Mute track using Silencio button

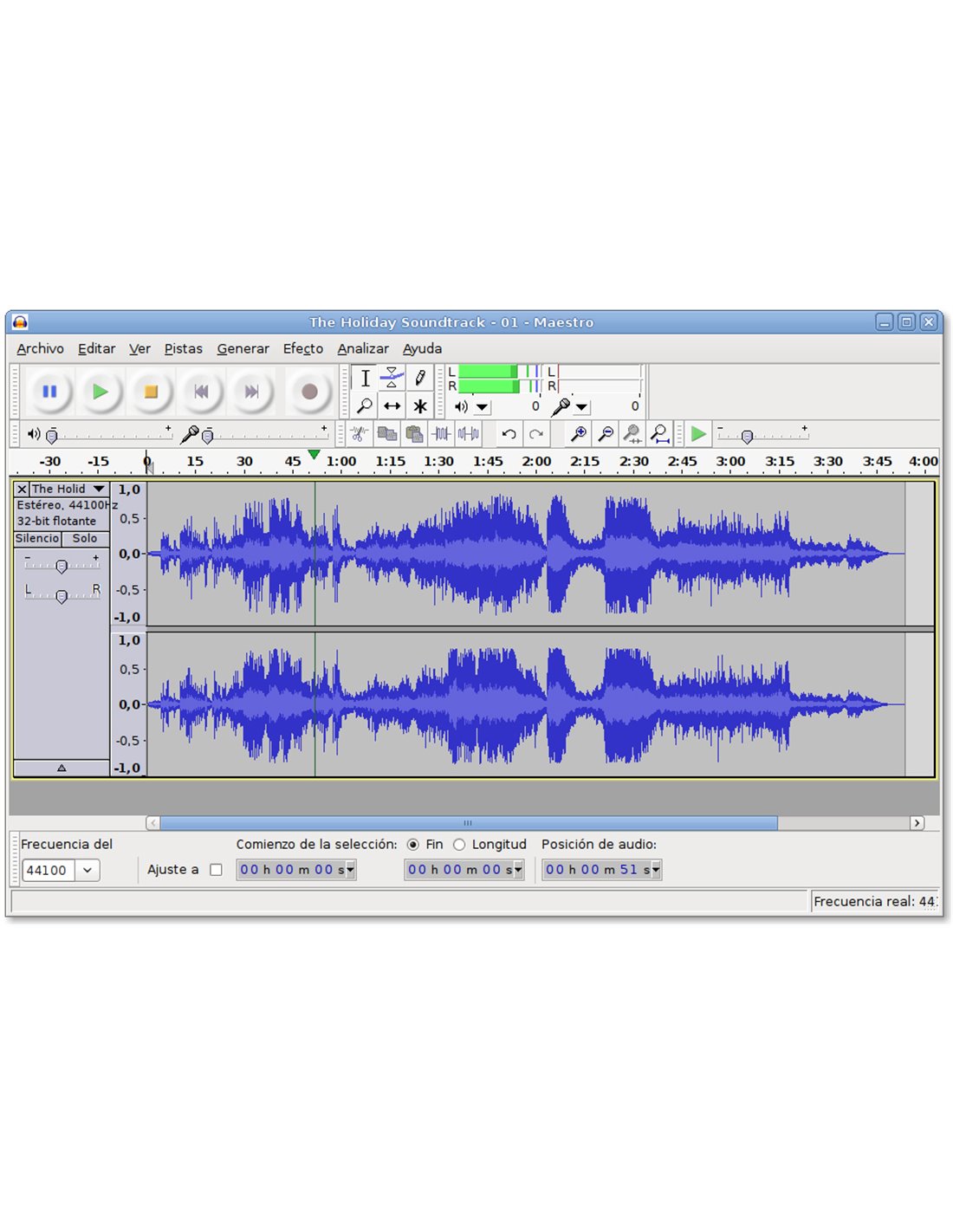[37, 539]
